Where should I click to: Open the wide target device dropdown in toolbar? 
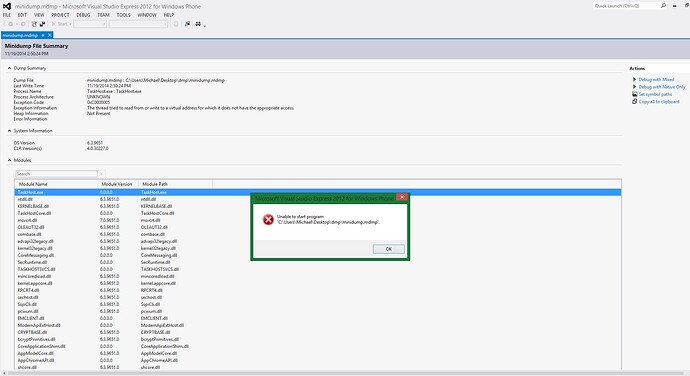pyautogui.click(x=138, y=24)
